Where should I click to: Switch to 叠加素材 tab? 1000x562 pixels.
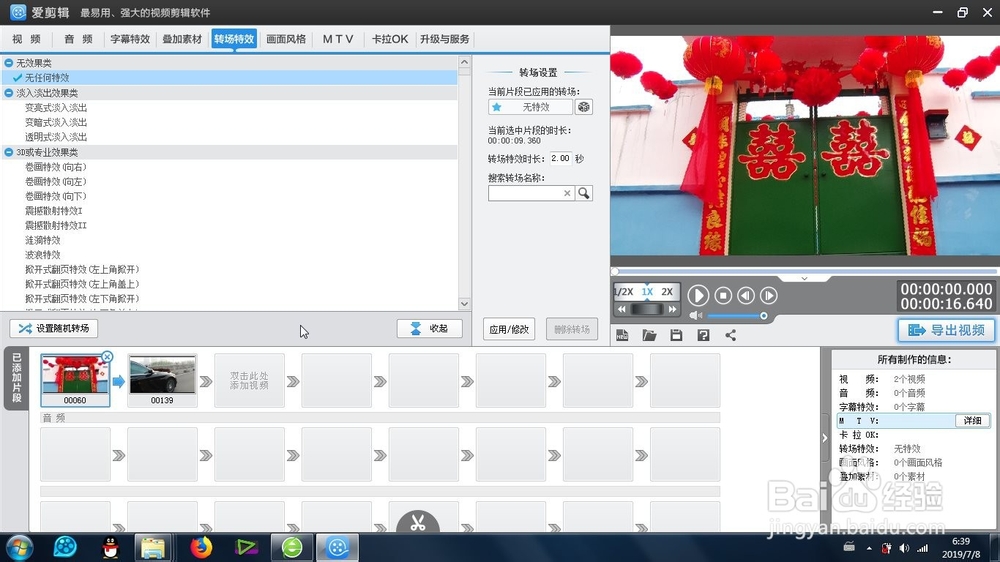coord(182,39)
